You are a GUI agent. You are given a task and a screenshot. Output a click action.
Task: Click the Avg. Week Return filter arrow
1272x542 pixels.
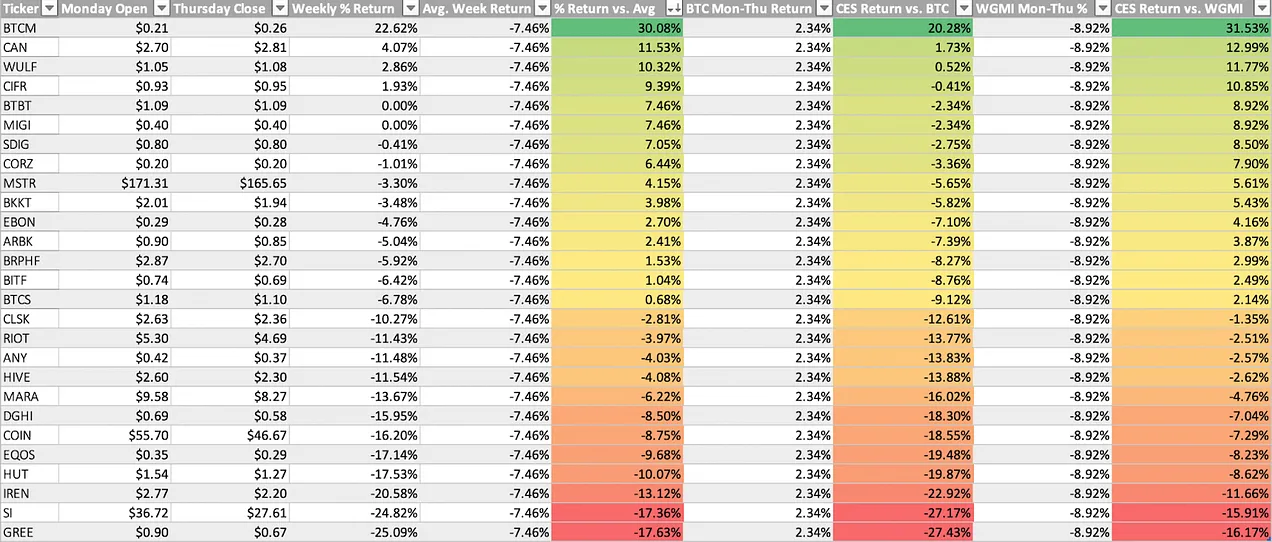(x=543, y=9)
